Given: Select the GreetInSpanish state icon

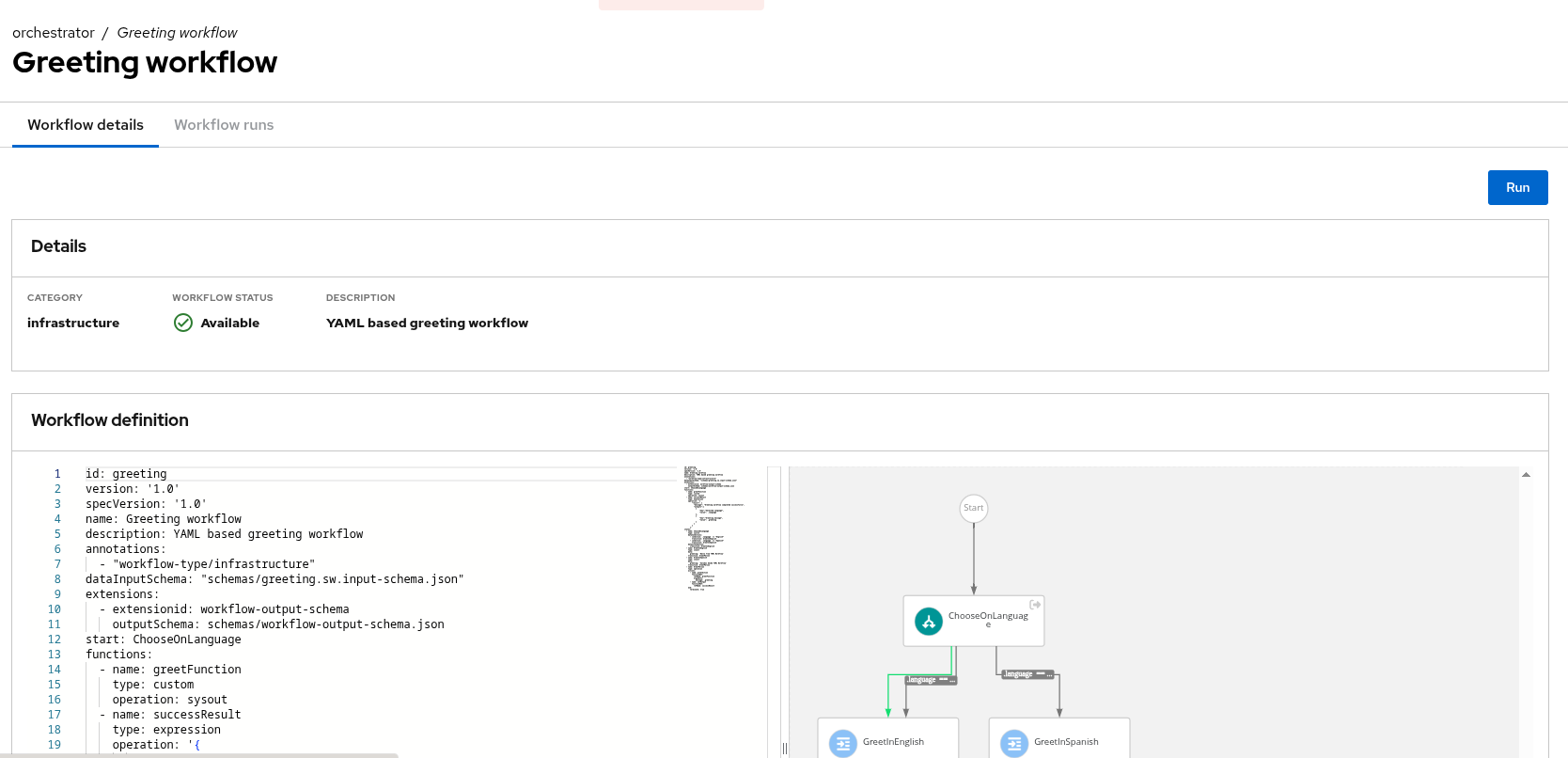Looking at the screenshot, I should pos(1014,744).
